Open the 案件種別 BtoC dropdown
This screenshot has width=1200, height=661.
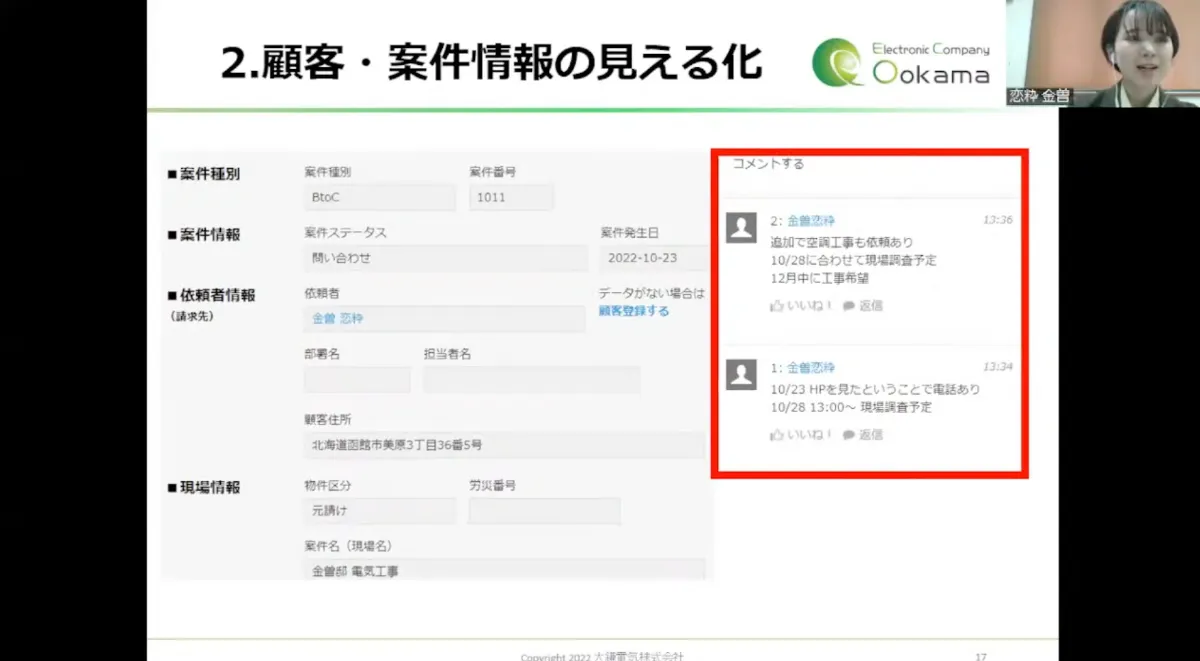379,196
